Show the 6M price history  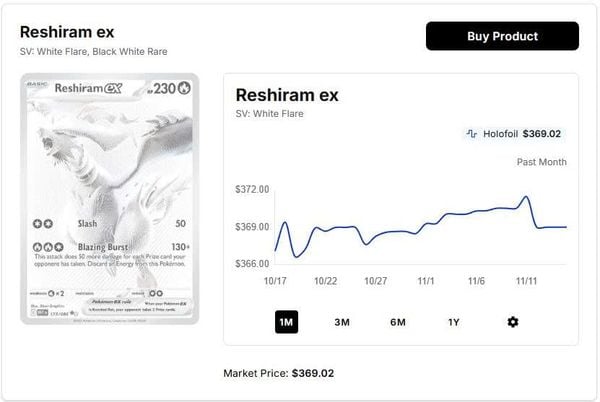pos(397,322)
